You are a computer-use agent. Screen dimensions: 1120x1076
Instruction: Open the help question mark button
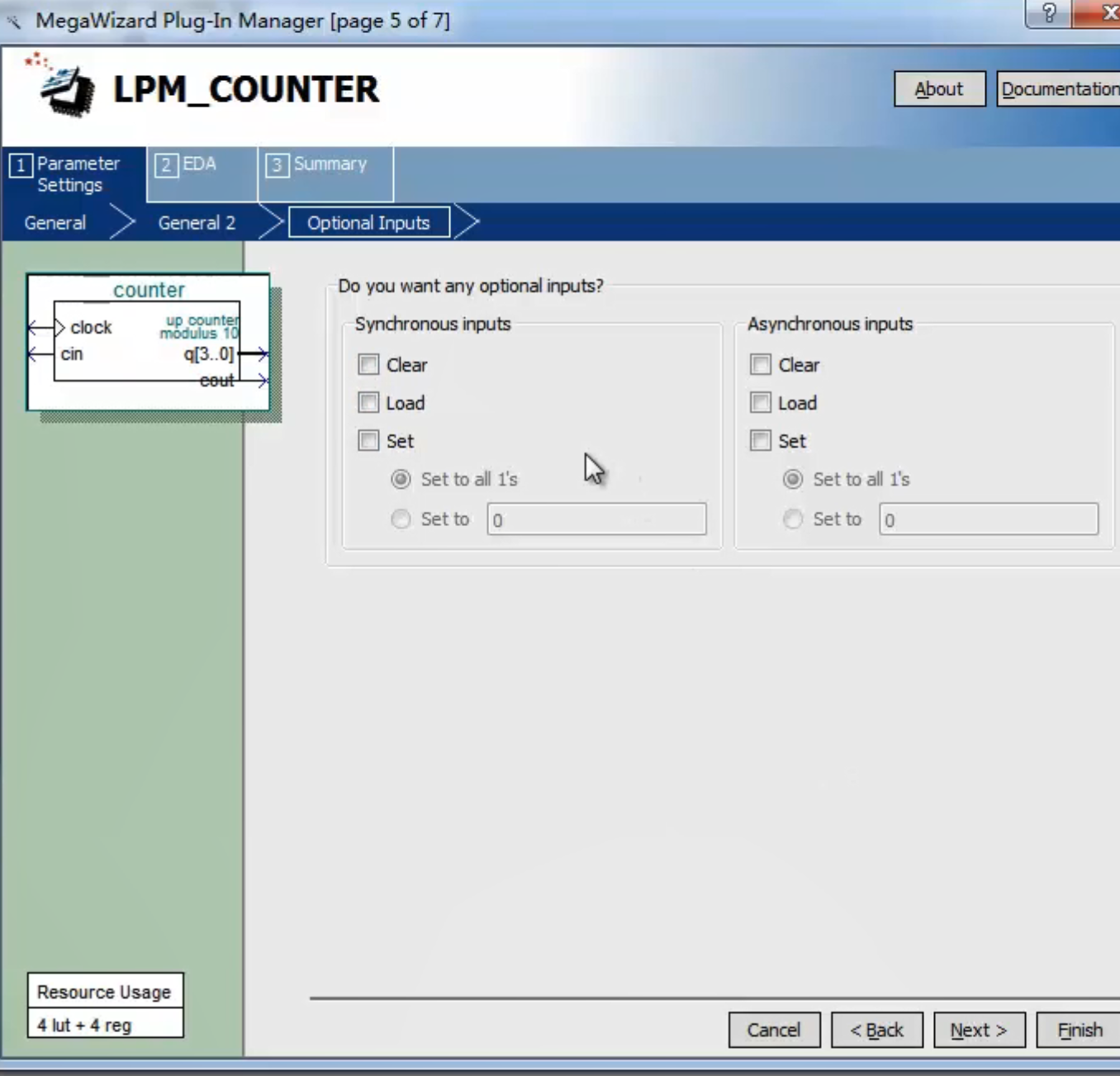pos(1049,13)
